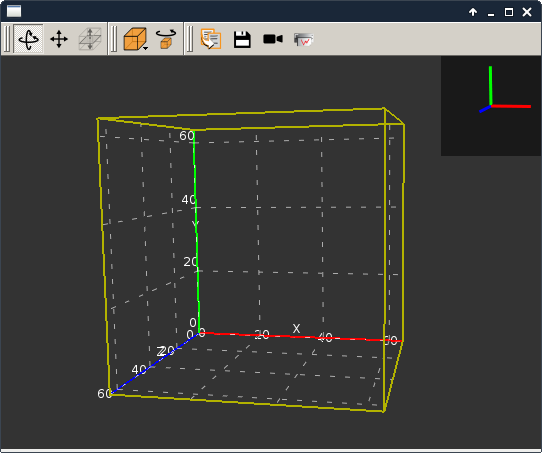Click the blue Z axis line

(155, 363)
